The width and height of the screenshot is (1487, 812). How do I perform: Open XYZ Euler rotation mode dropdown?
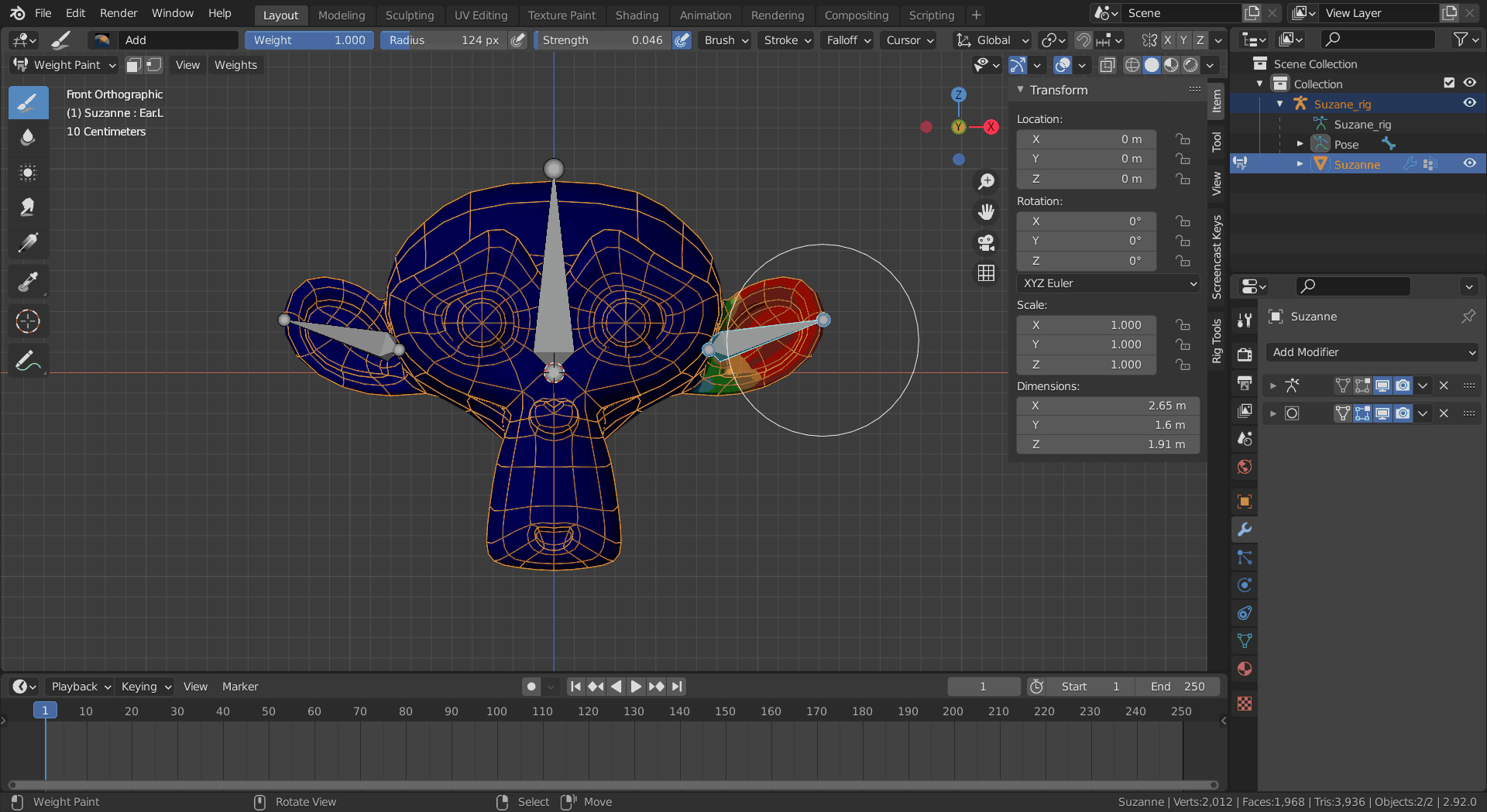coord(1108,283)
